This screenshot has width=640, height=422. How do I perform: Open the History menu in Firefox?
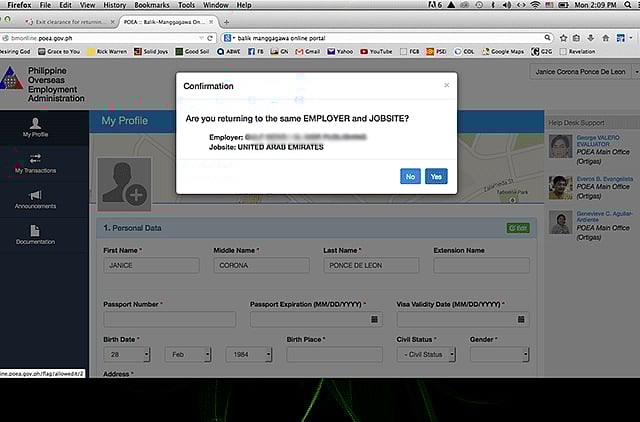click(113, 5)
